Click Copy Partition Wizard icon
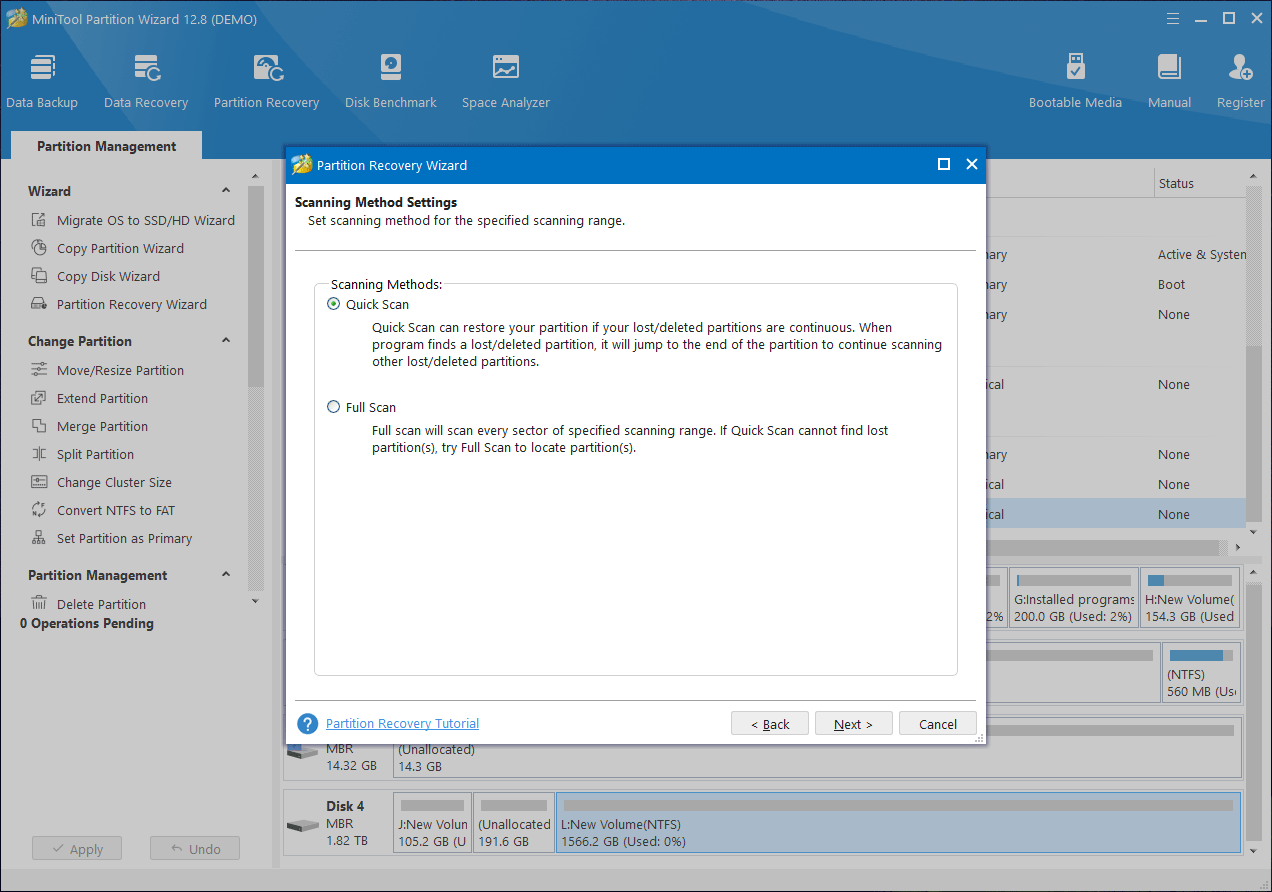The width and height of the screenshot is (1272, 892). click(39, 248)
